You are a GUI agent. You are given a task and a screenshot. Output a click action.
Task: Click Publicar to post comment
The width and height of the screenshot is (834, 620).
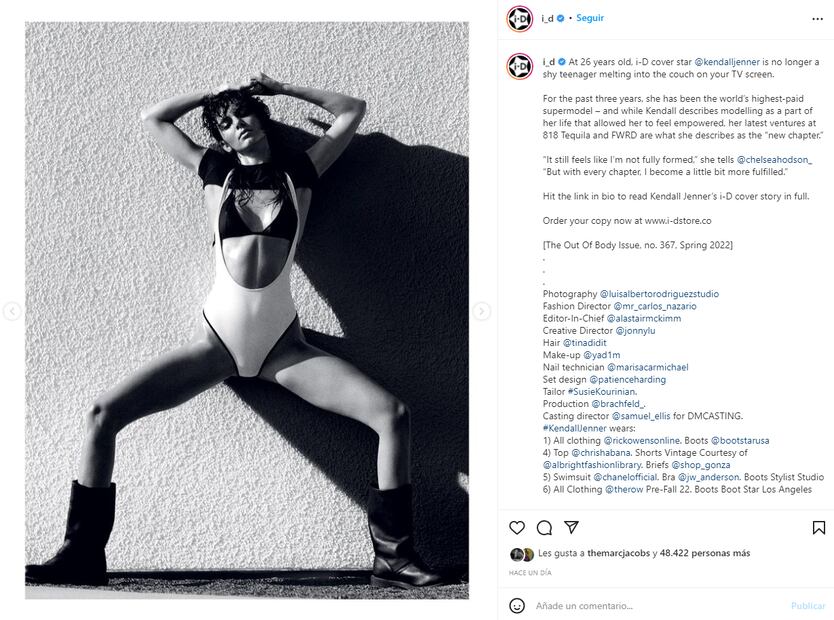pos(808,606)
